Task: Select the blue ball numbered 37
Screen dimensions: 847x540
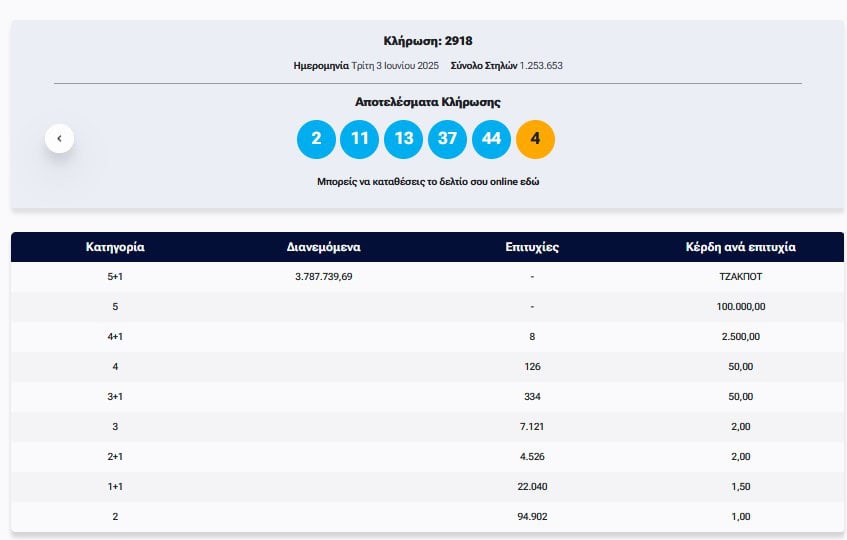Action: coord(447,139)
